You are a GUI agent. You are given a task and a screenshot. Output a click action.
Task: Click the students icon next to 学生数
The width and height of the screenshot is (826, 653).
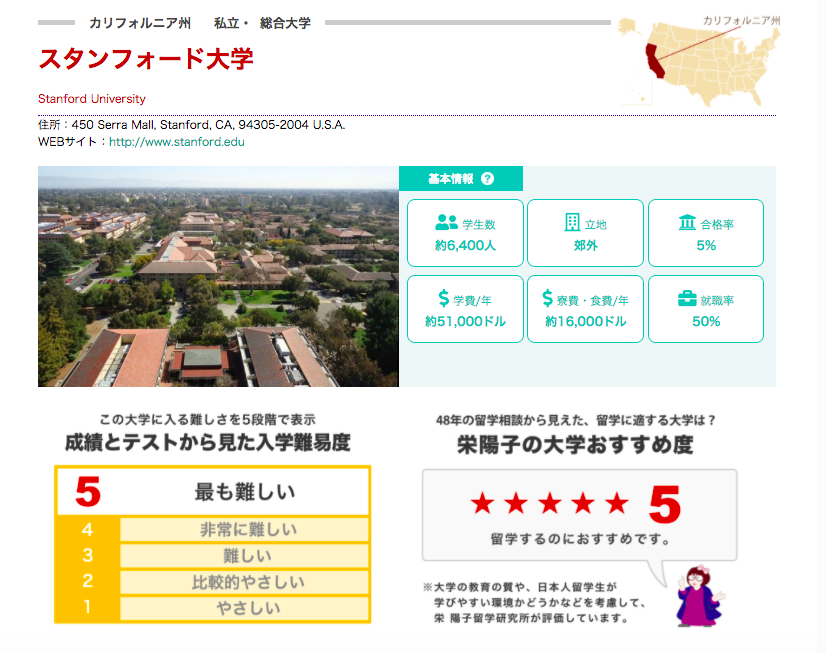click(446, 222)
